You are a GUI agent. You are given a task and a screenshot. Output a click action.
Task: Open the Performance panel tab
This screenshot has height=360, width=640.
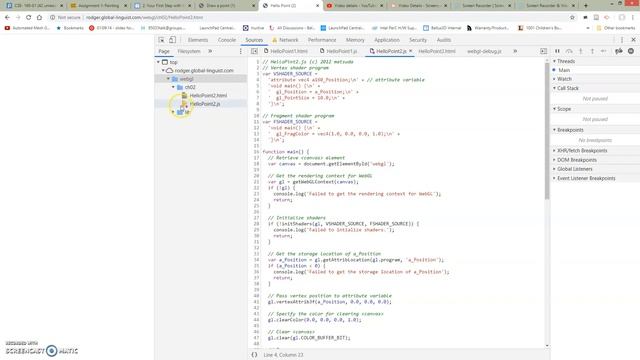coord(322,40)
